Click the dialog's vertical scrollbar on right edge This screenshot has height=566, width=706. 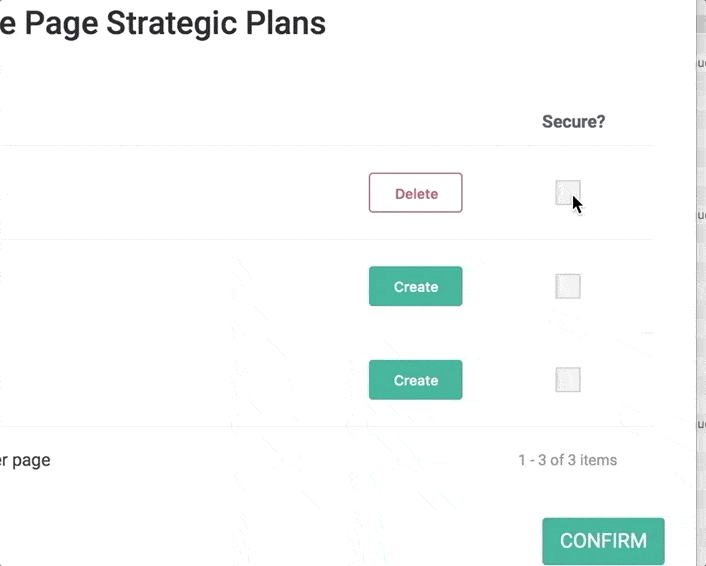pos(700,280)
